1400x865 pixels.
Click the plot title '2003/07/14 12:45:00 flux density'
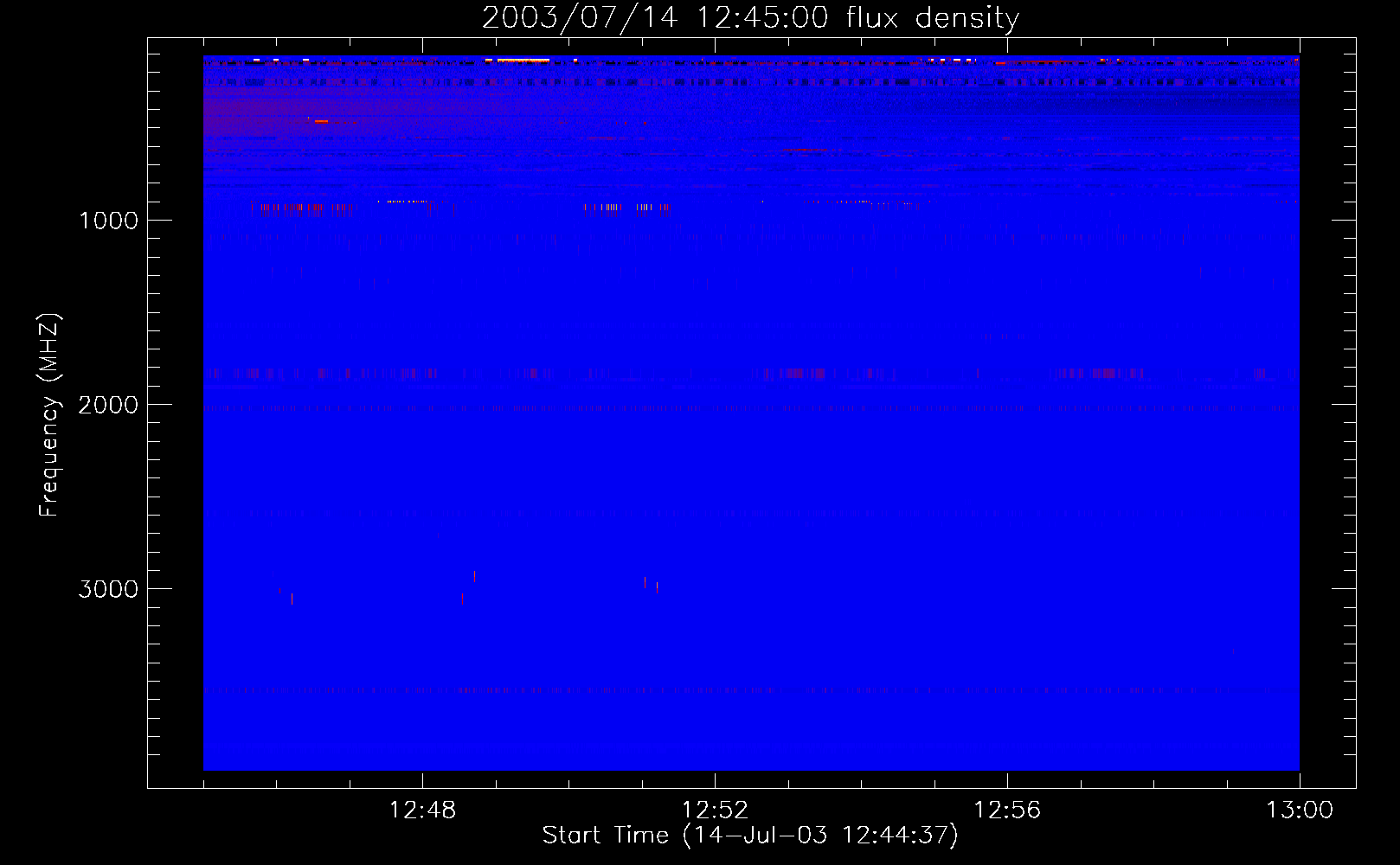point(750,17)
